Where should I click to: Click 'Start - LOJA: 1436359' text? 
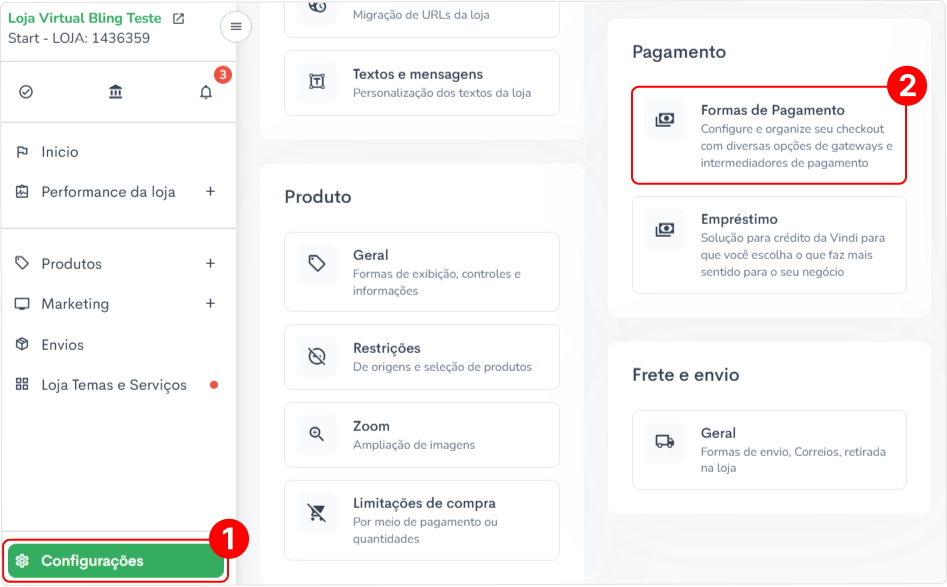click(x=79, y=38)
